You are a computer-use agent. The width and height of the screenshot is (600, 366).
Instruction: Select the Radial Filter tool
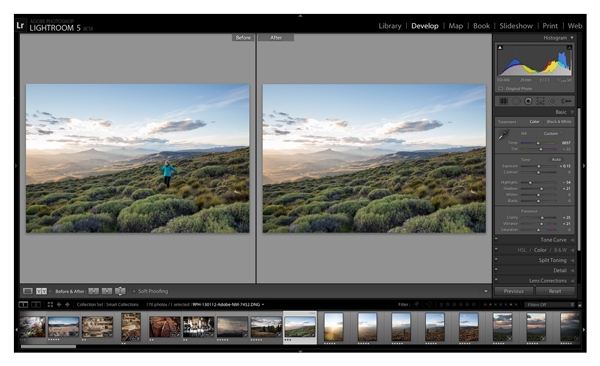553,101
